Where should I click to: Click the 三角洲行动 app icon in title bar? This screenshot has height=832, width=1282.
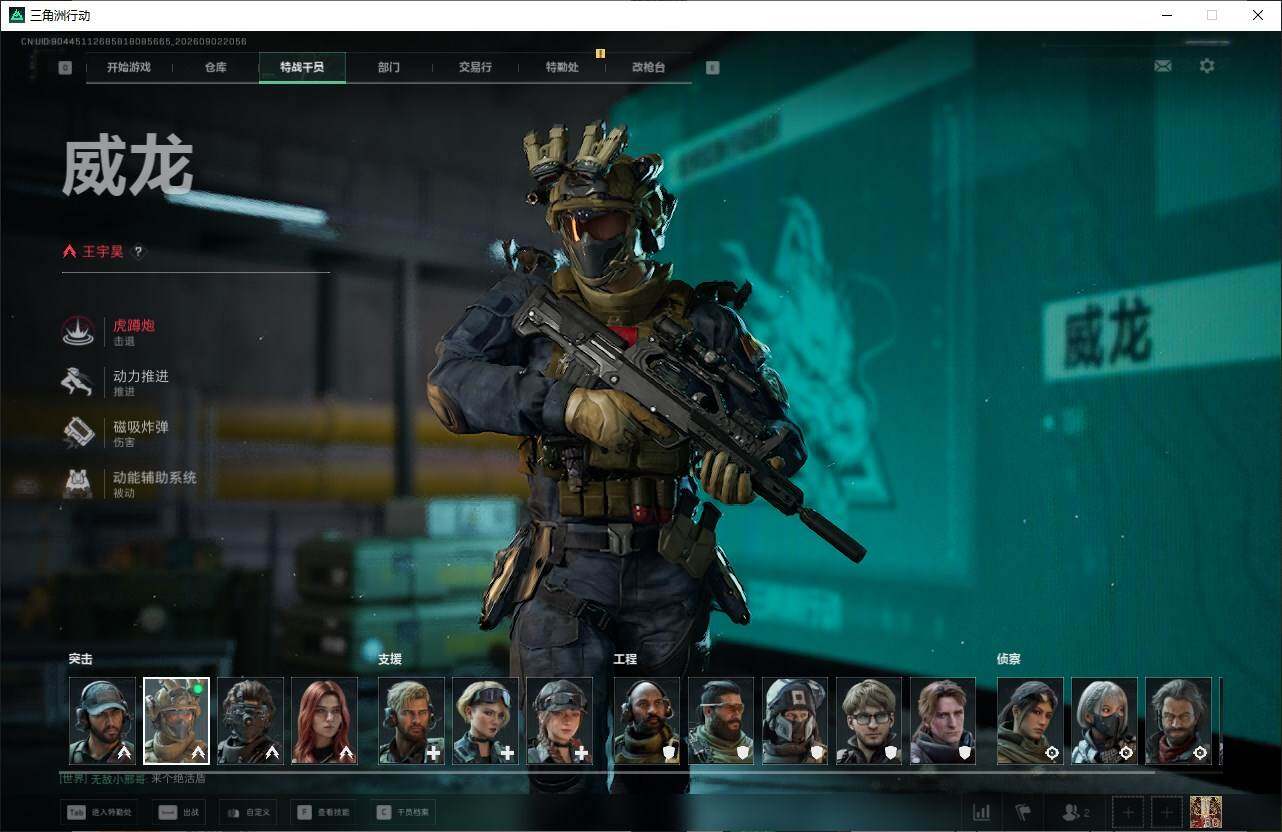pos(17,15)
